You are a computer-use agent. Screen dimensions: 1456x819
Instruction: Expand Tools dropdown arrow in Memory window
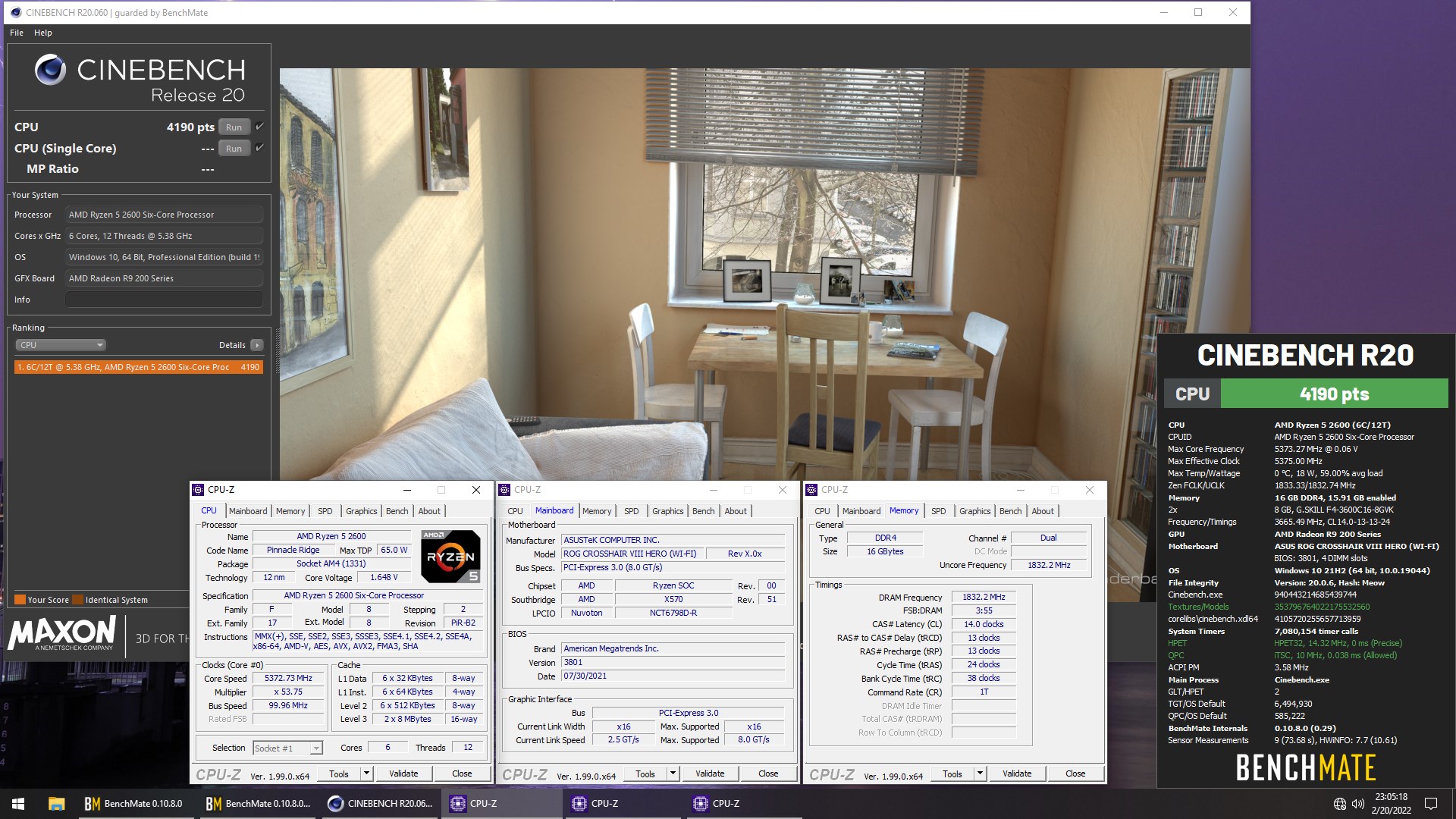pyautogui.click(x=980, y=773)
